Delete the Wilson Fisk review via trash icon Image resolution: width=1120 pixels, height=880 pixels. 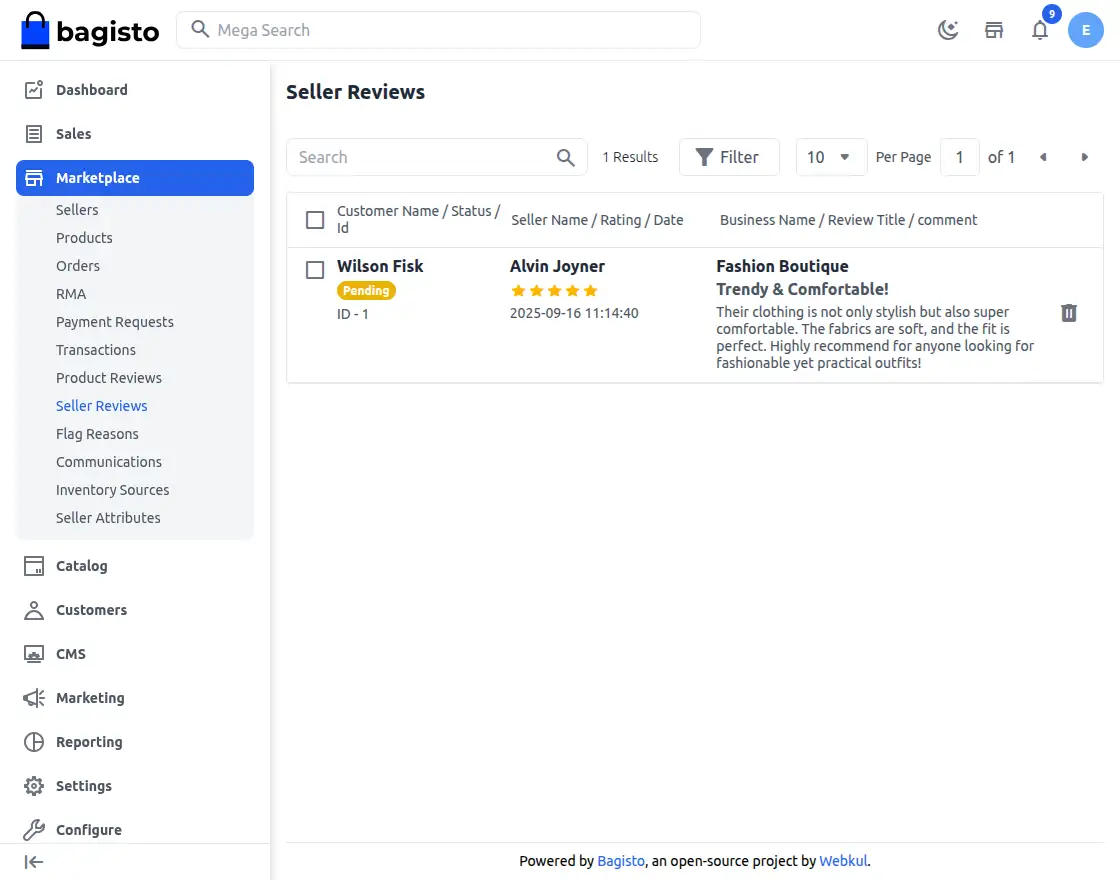[1068, 313]
